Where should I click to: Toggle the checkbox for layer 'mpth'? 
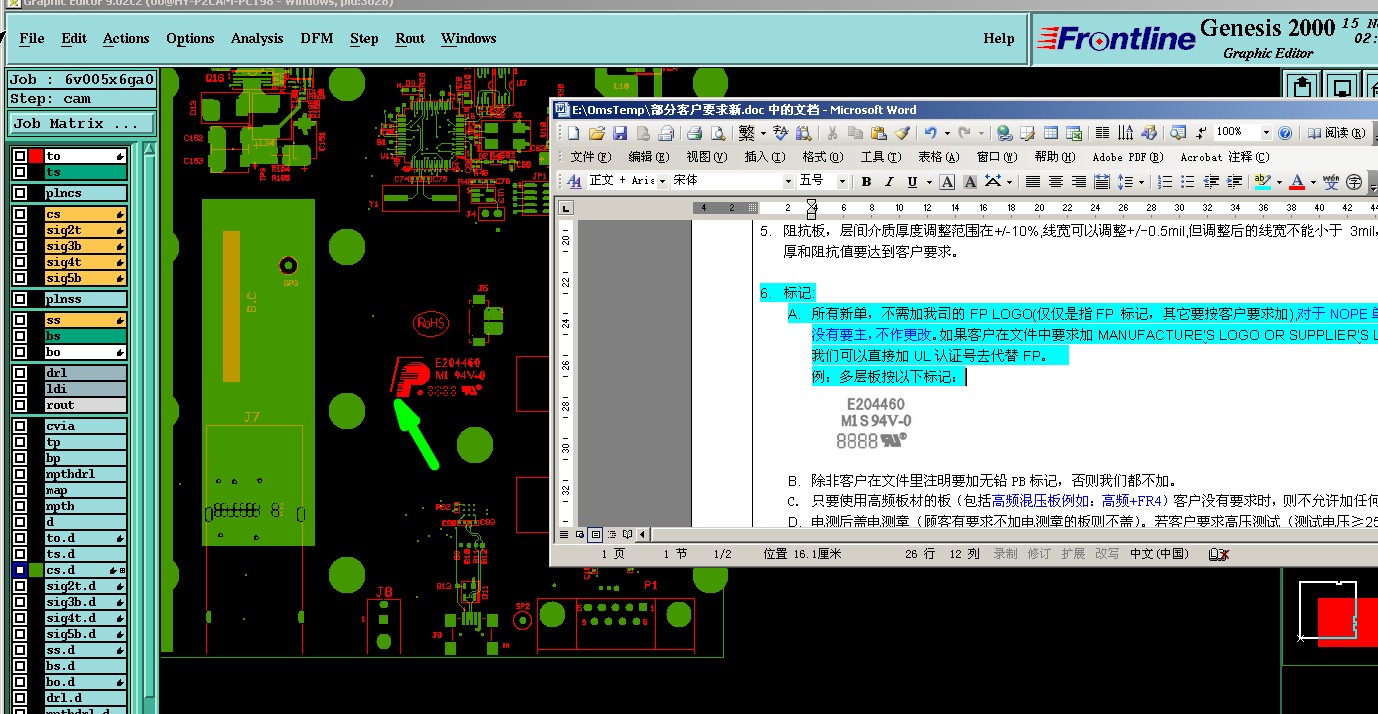click(20, 506)
